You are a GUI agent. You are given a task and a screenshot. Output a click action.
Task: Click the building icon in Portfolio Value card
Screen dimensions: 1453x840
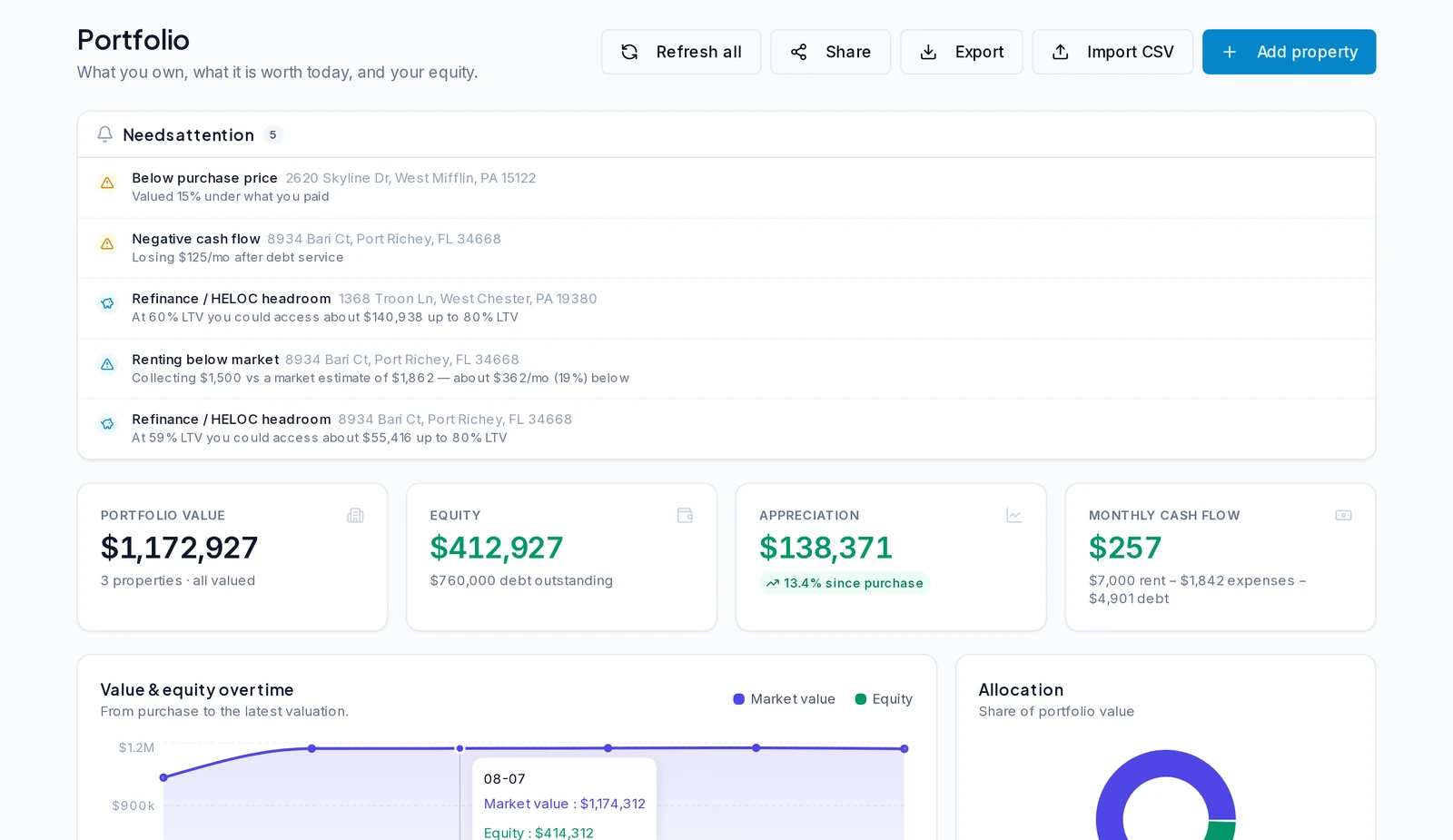point(355,516)
